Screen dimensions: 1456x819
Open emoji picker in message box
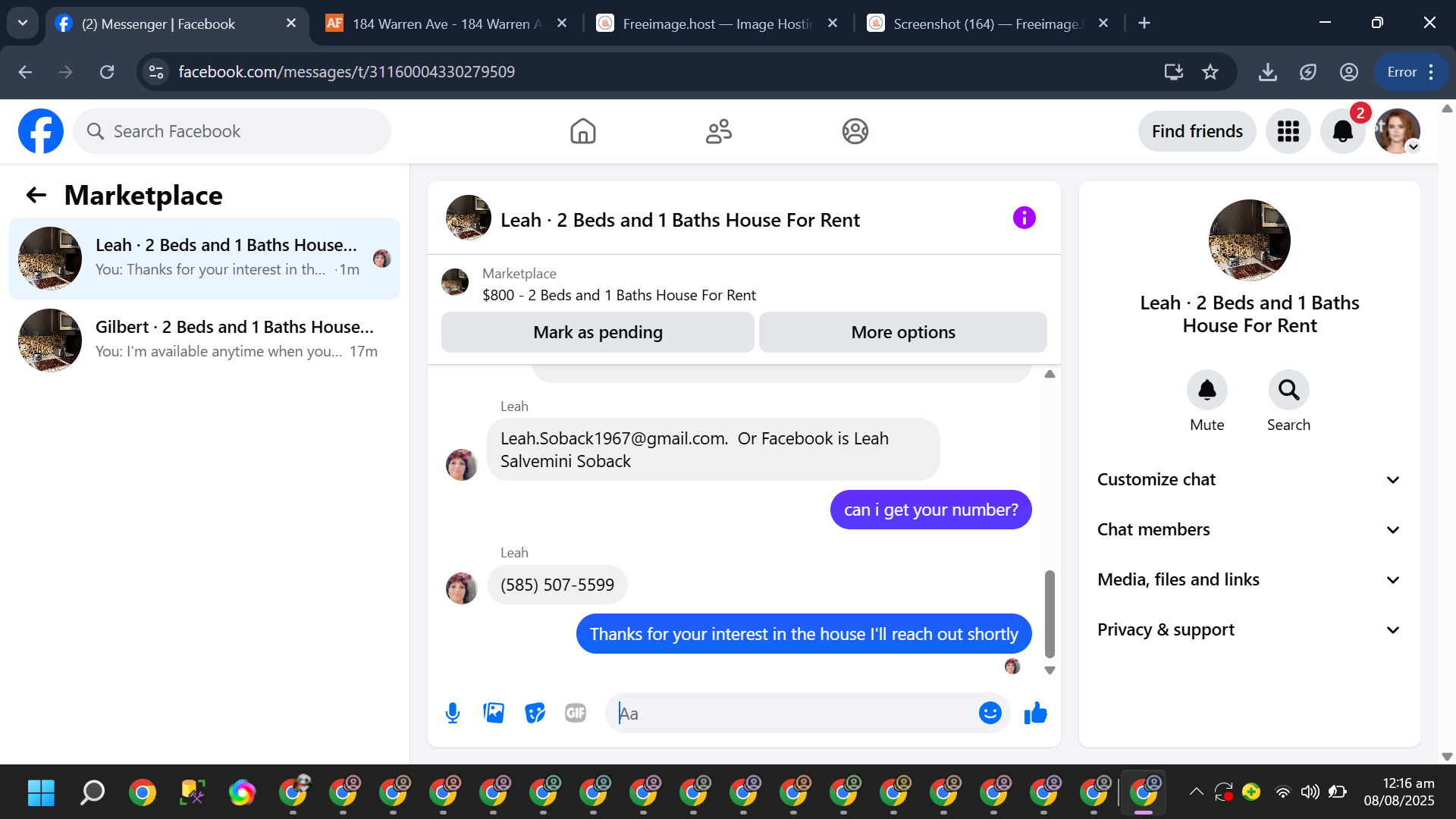click(x=990, y=713)
